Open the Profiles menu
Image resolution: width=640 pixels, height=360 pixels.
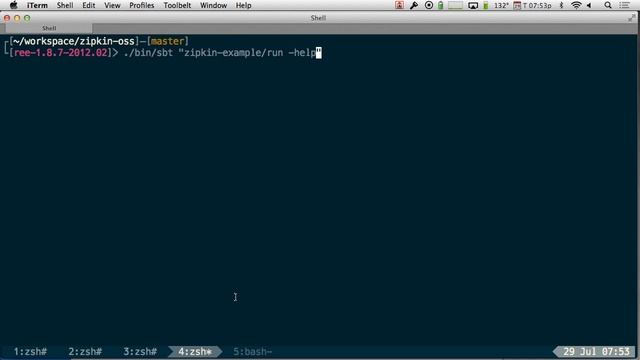(x=142, y=5)
